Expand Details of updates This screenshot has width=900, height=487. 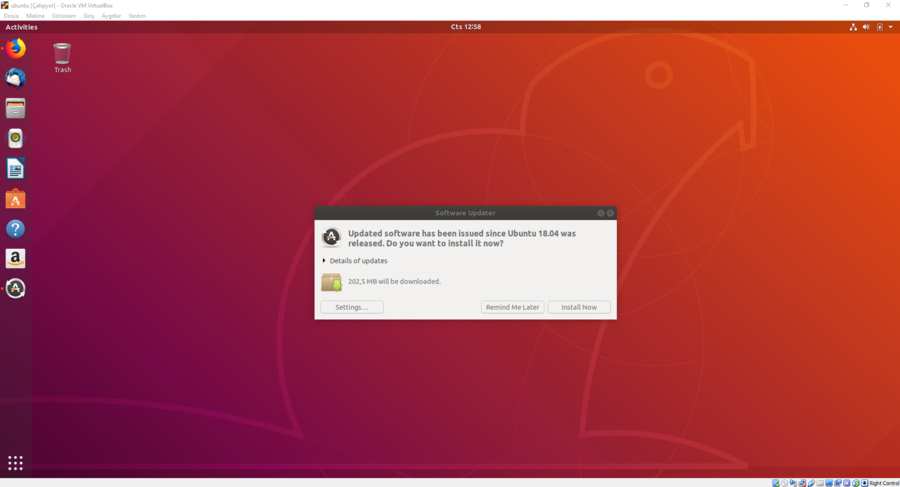(355, 261)
